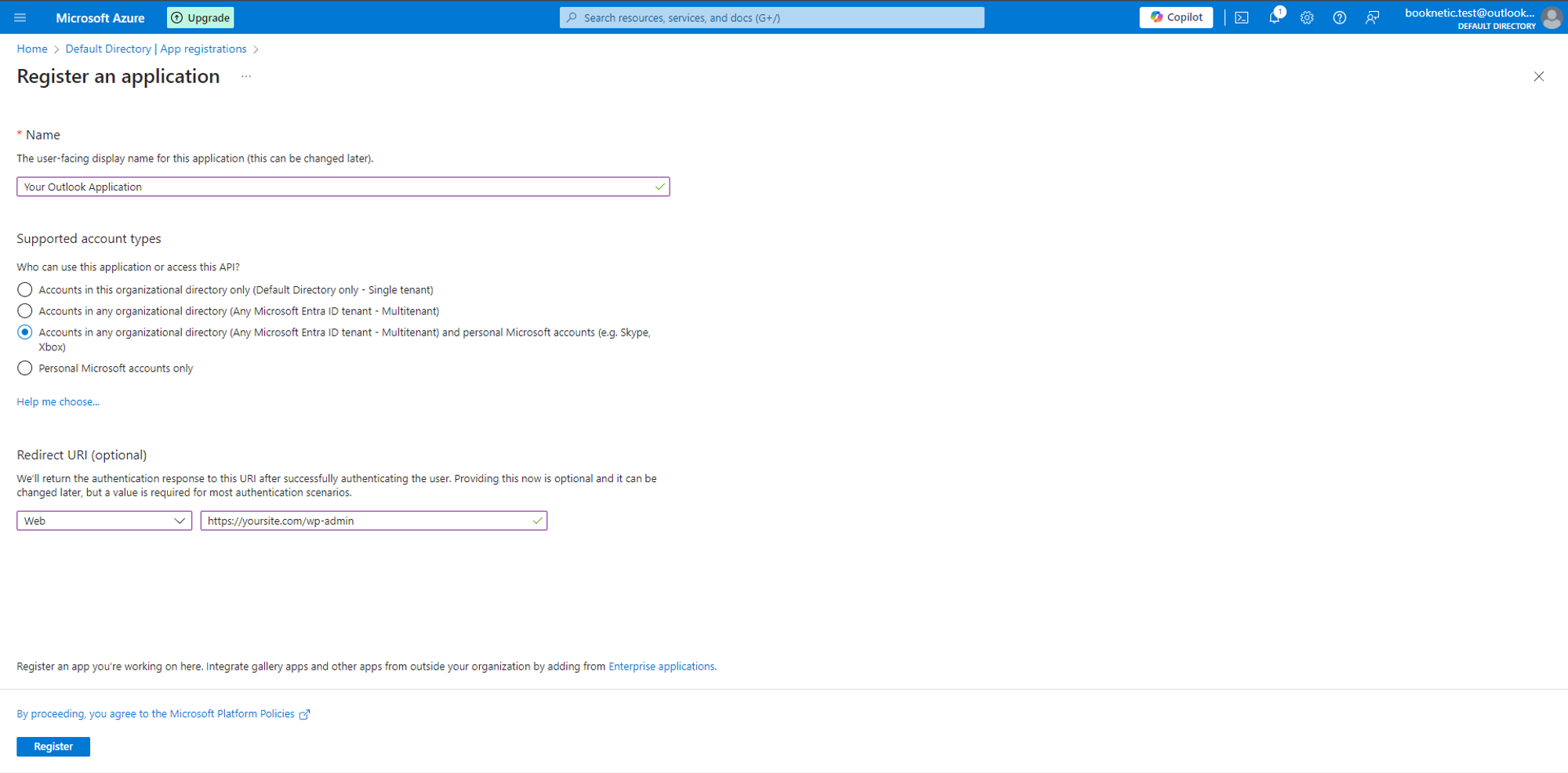Screen dimensions: 1568x773
Task: Click the Register button
Action: (53, 746)
